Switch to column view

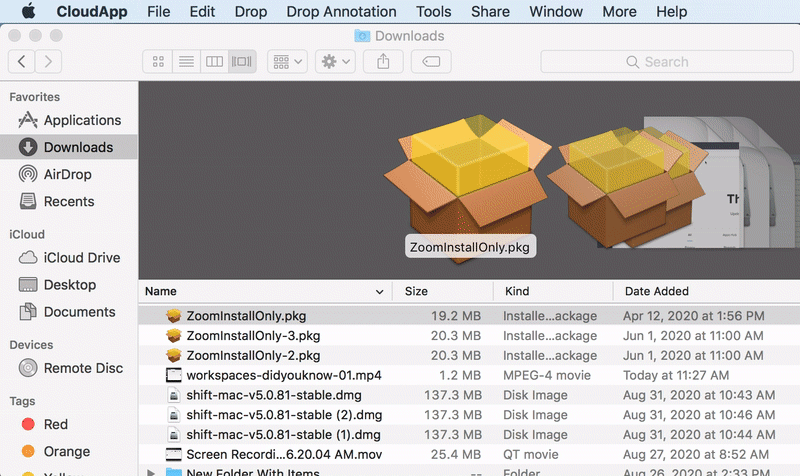pyautogui.click(x=214, y=62)
